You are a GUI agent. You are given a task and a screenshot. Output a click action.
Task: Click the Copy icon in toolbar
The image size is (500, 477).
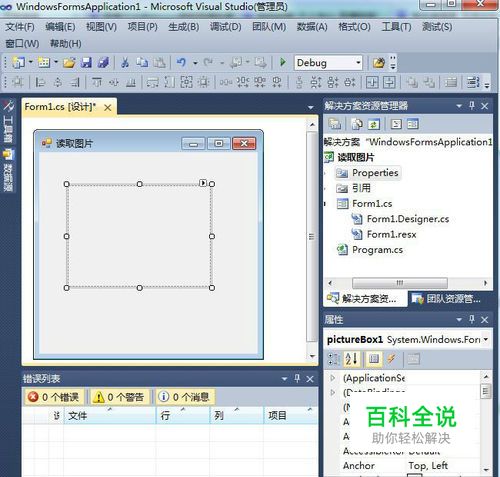tap(142, 62)
